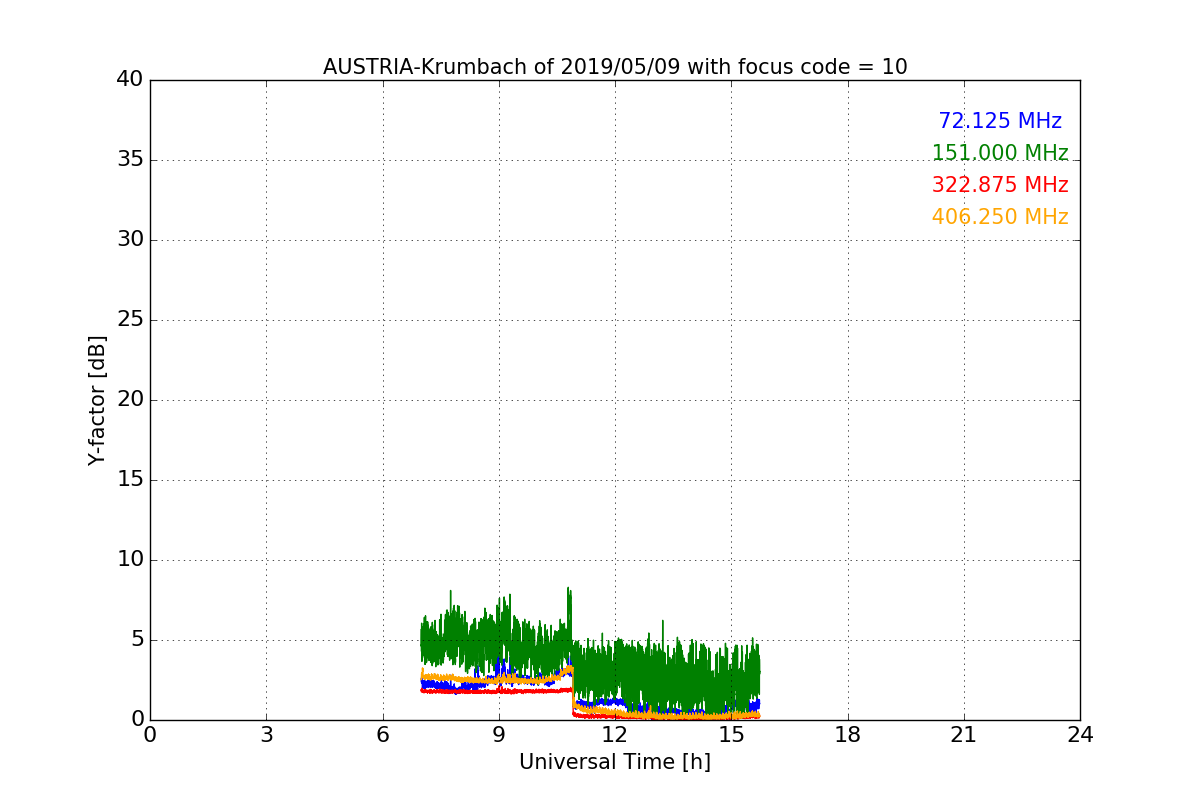The width and height of the screenshot is (1200, 800).
Task: Click the Universal Time [h] axis label
Action: [615, 762]
